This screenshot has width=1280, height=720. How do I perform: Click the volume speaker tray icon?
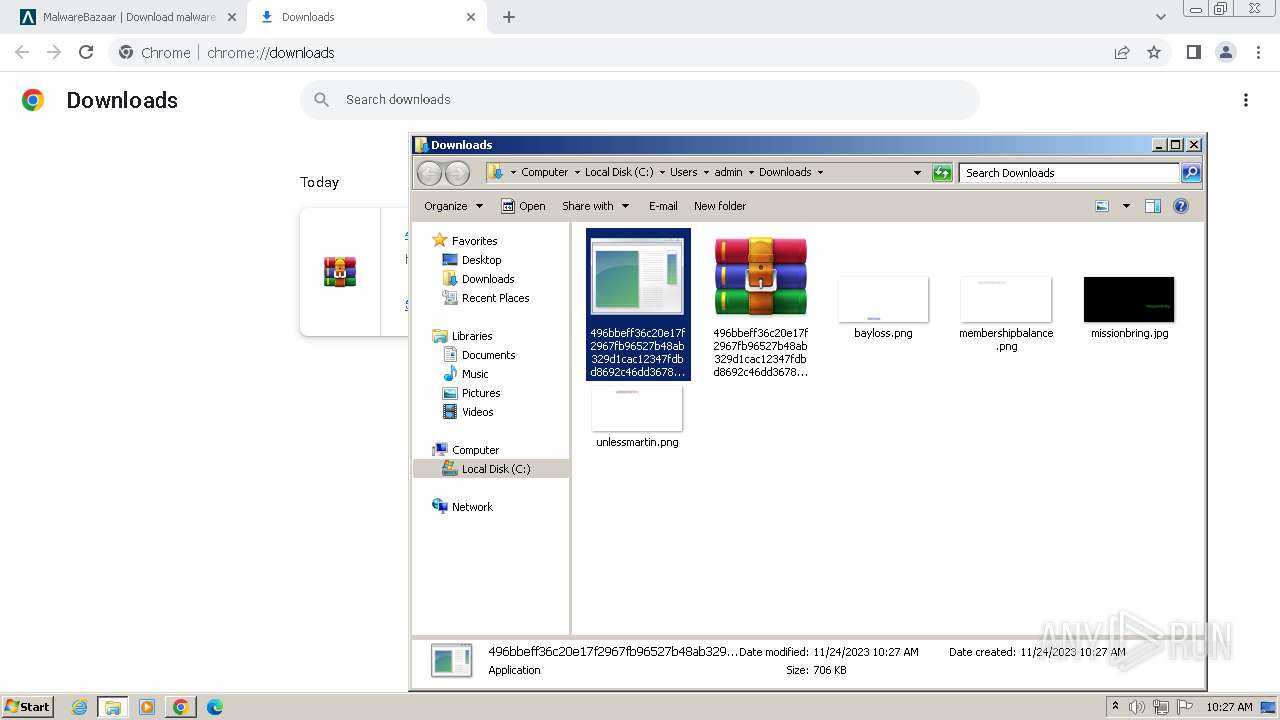[1137, 707]
